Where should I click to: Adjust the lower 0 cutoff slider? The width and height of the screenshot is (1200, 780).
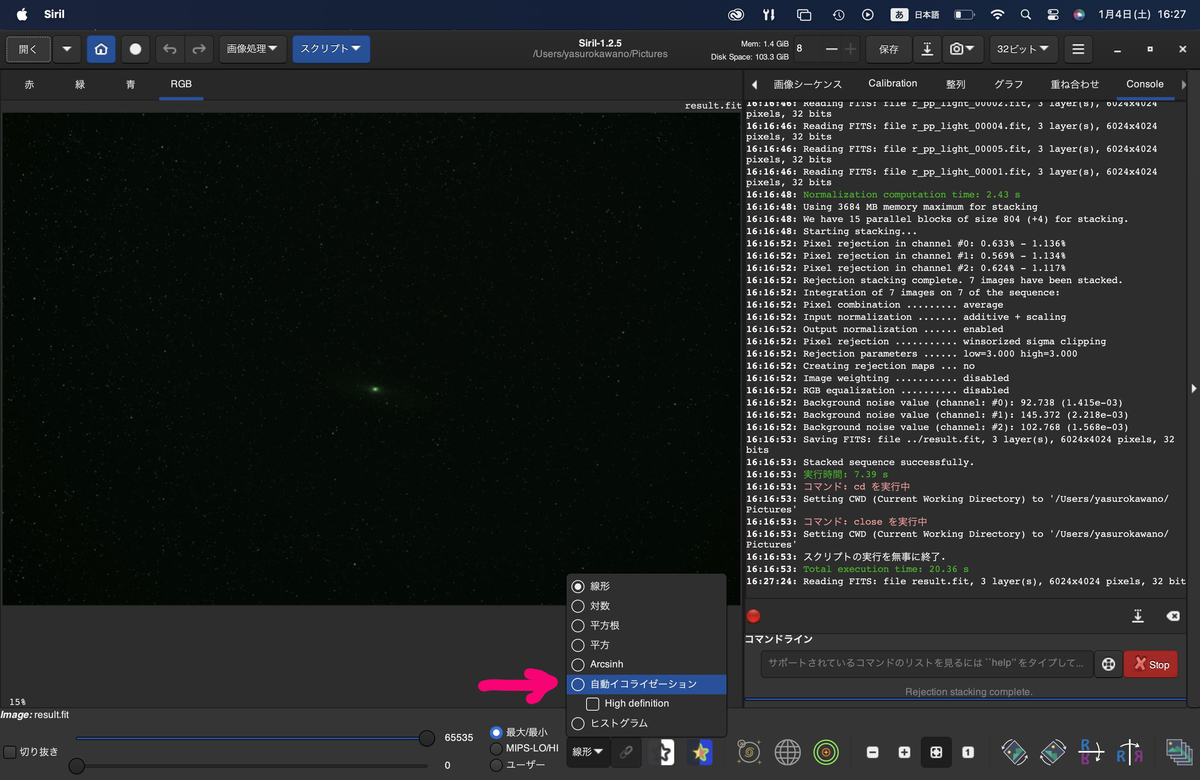(76, 766)
